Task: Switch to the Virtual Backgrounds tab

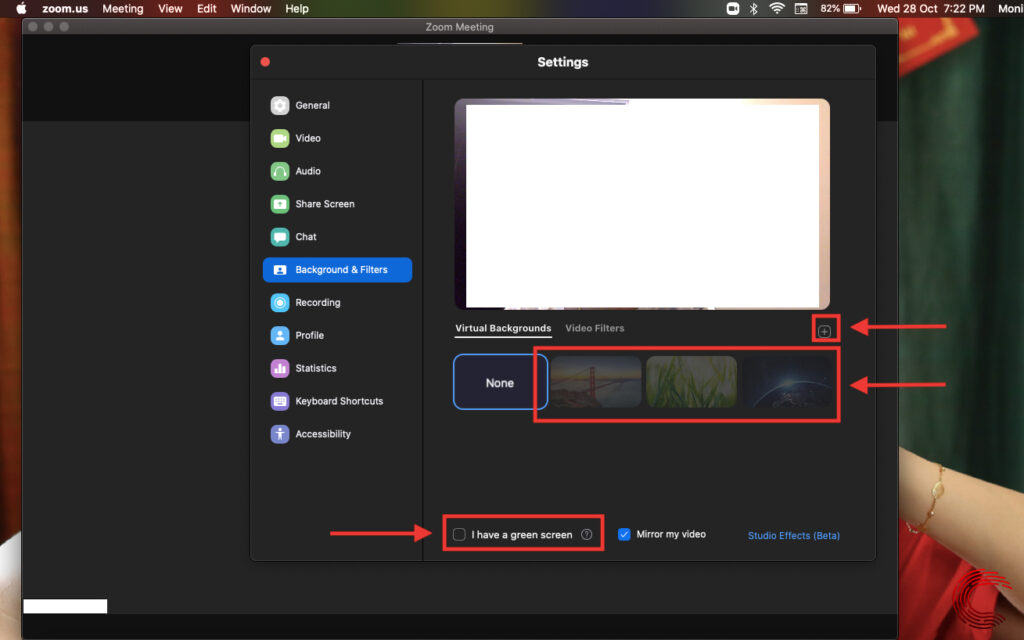Action: coord(503,328)
